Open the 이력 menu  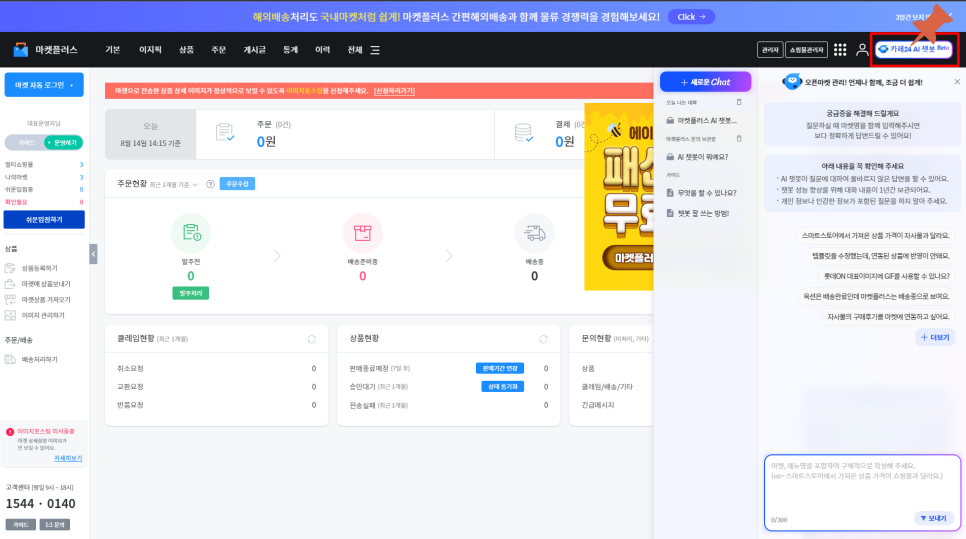tap(322, 50)
